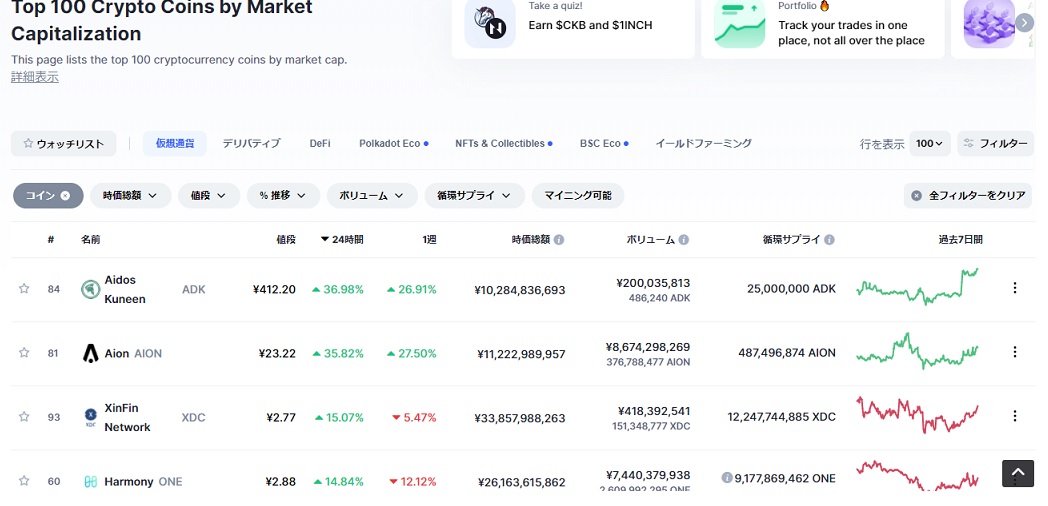The width and height of the screenshot is (1048, 506).
Task: Select the 仮想通貨 tab
Action: pyautogui.click(x=175, y=144)
